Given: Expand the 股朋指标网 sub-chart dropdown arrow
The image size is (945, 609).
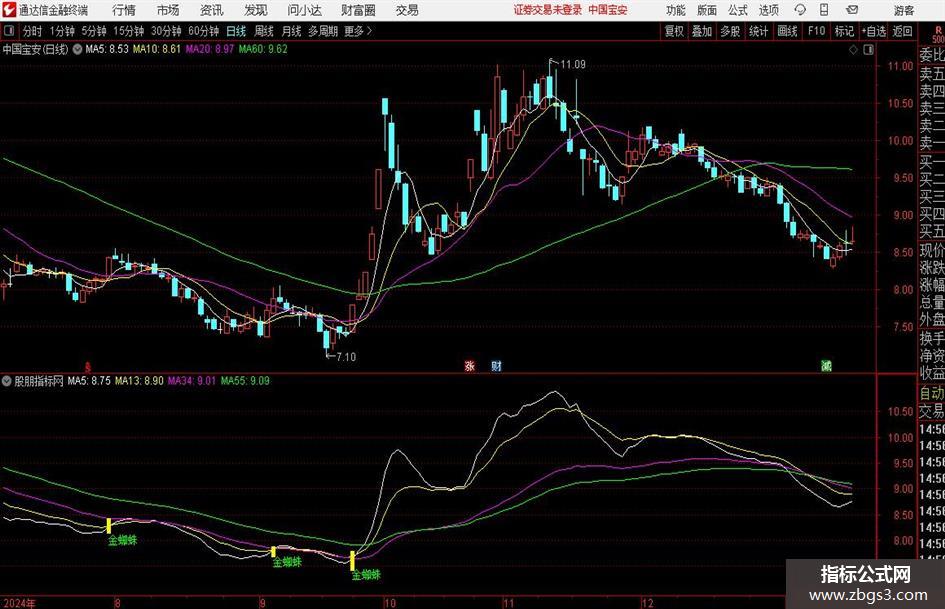Looking at the screenshot, I should pyautogui.click(x=7, y=381).
